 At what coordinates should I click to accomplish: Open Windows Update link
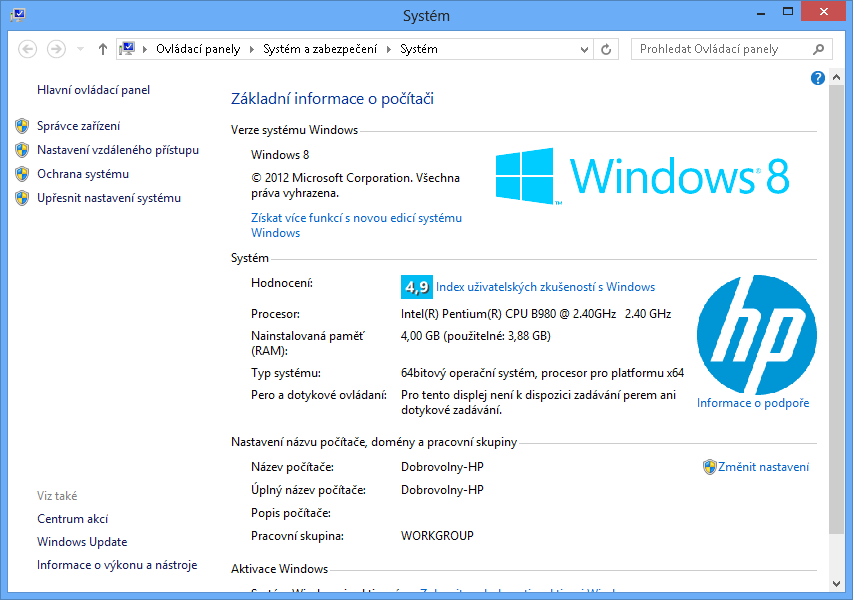[82, 542]
